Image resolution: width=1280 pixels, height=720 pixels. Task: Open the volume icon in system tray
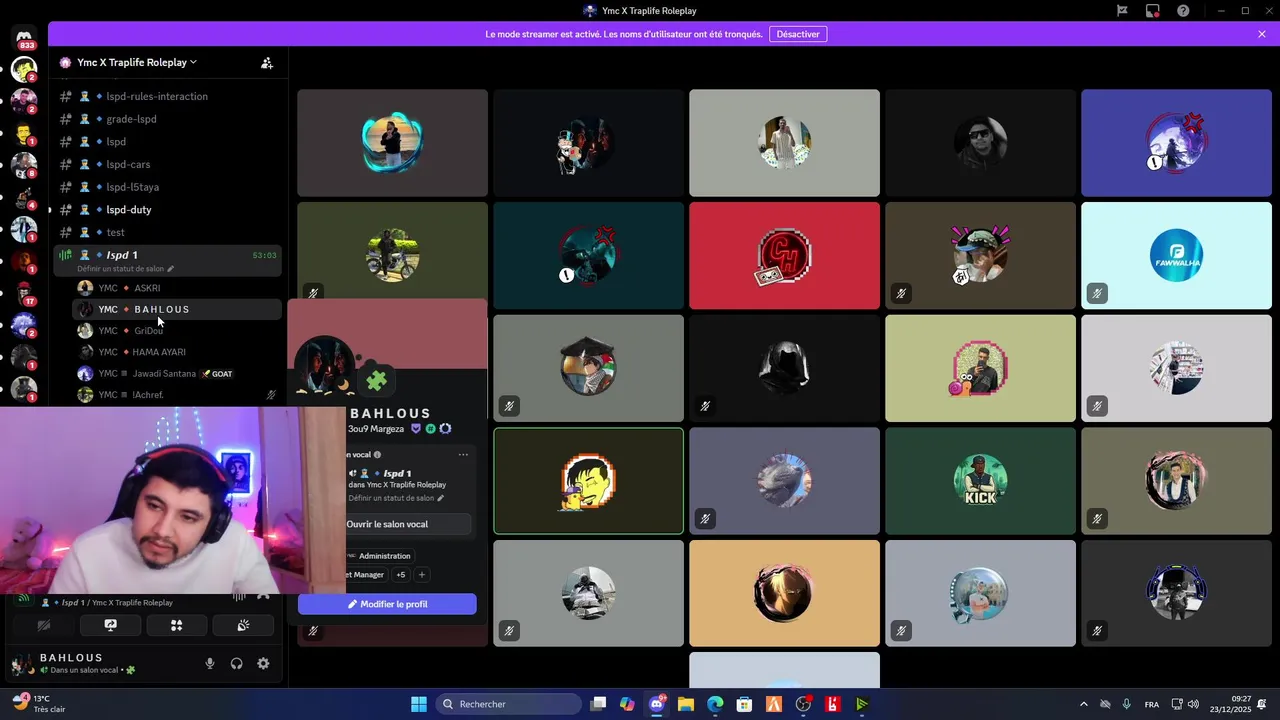coord(1193,704)
